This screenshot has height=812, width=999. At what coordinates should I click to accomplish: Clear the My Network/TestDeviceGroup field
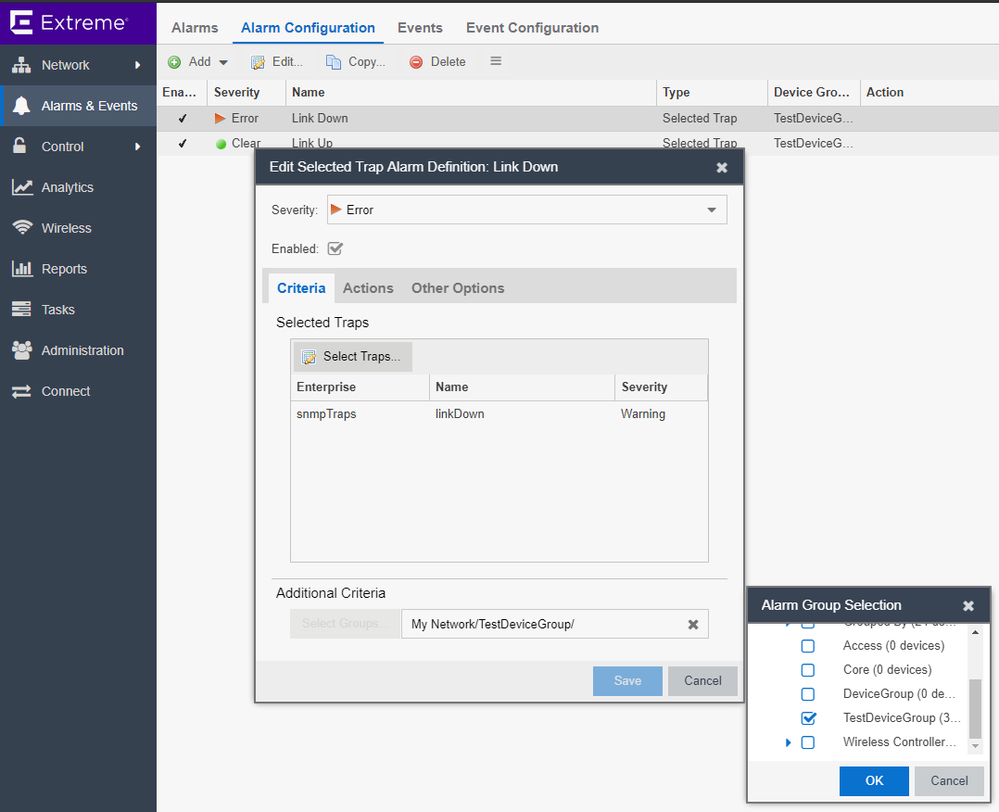click(692, 624)
